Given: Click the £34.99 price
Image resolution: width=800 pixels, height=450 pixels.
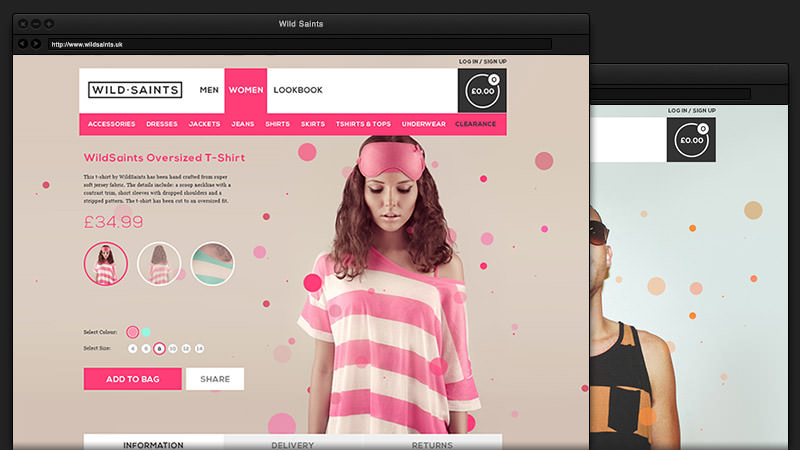Looking at the screenshot, I should [x=113, y=222].
